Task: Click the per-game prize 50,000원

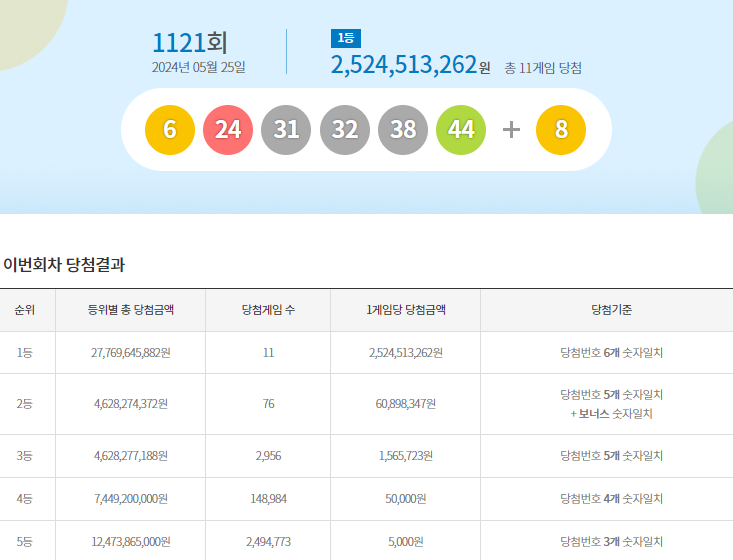Action: 406,499
